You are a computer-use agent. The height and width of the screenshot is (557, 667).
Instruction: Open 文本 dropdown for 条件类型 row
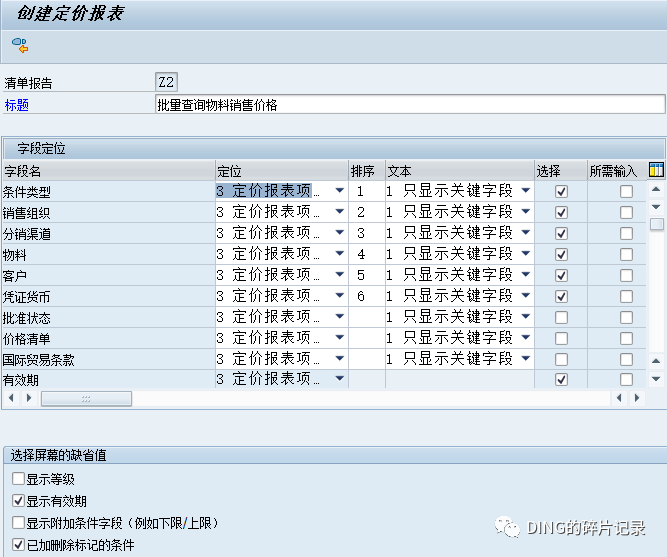(x=526, y=191)
